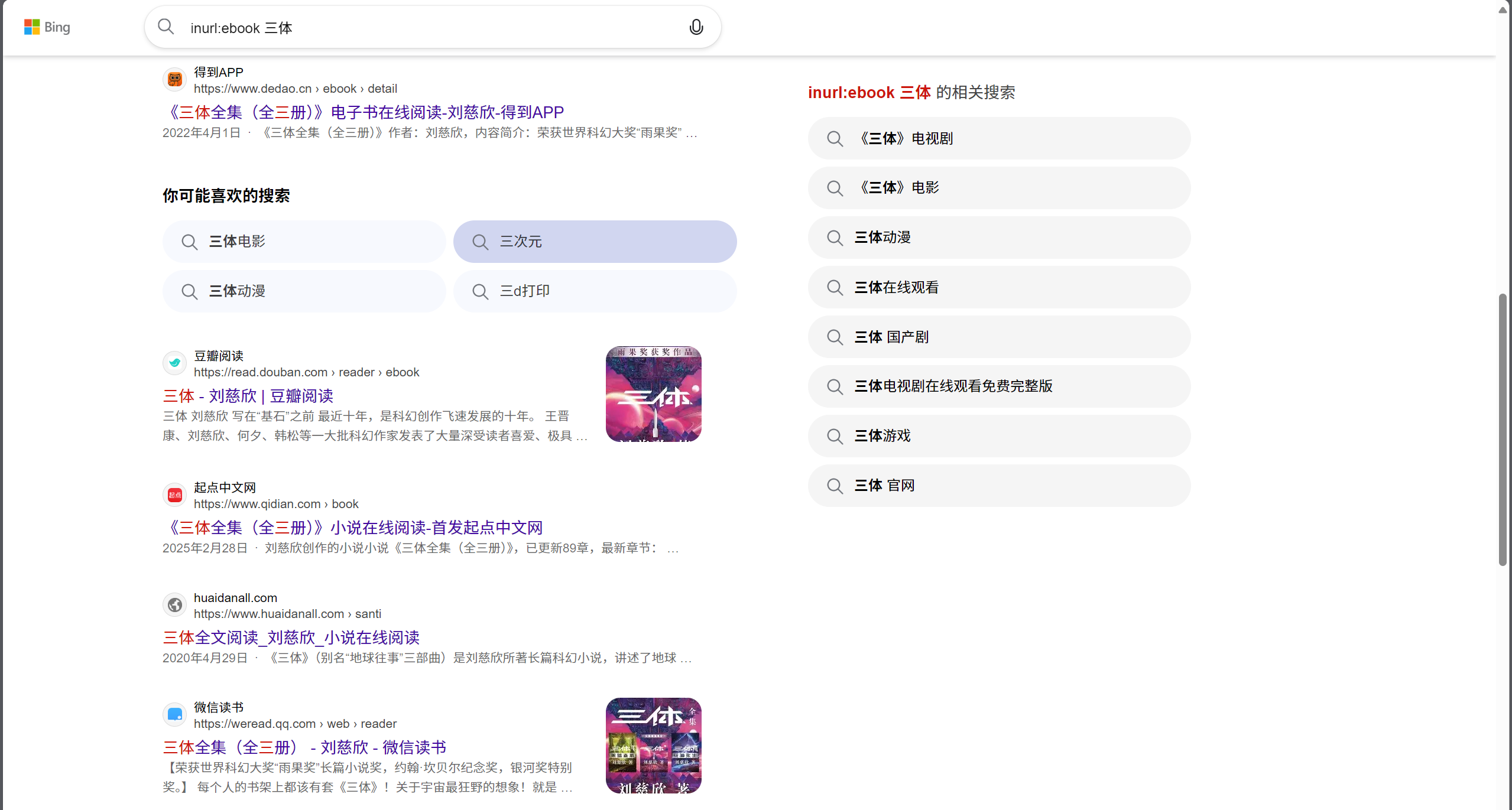This screenshot has height=810, width=1512.
Task: Click the 得到APP site favicon
Action: [174, 79]
